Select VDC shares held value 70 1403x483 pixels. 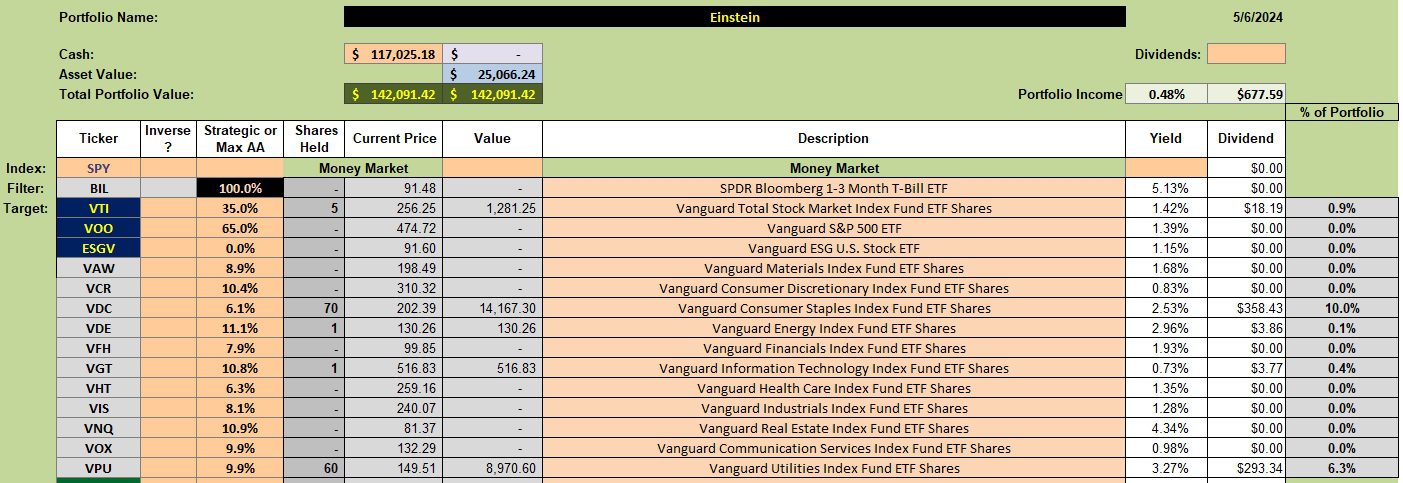[x=312, y=308]
